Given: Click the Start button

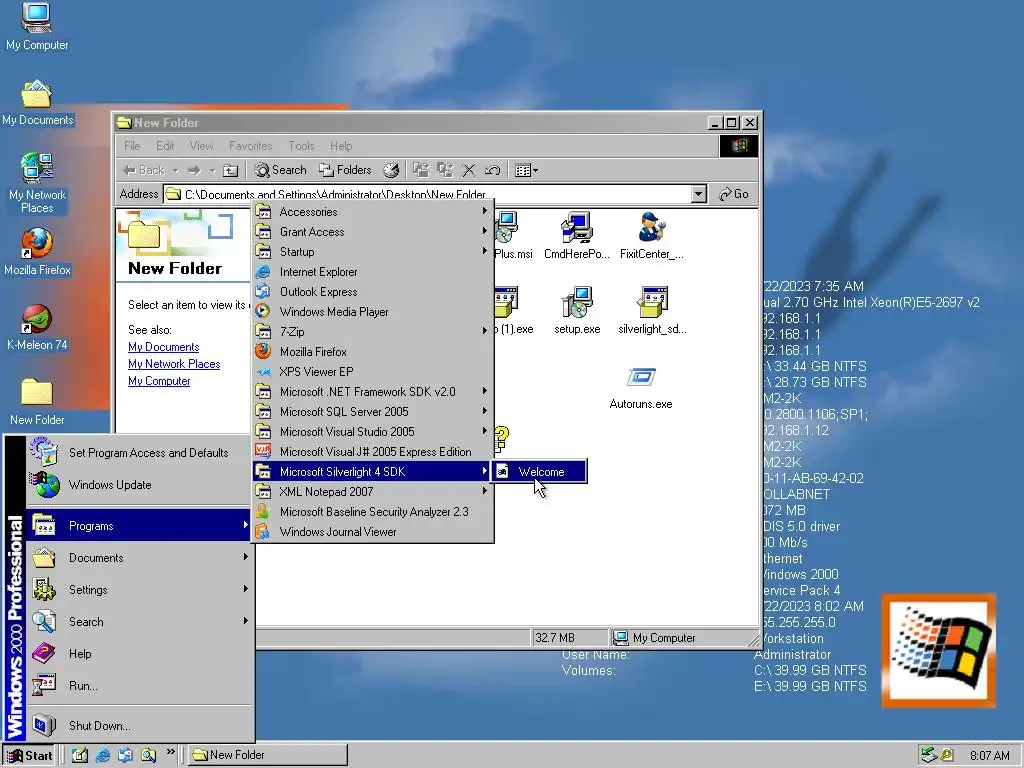Looking at the screenshot, I should [x=29, y=756].
